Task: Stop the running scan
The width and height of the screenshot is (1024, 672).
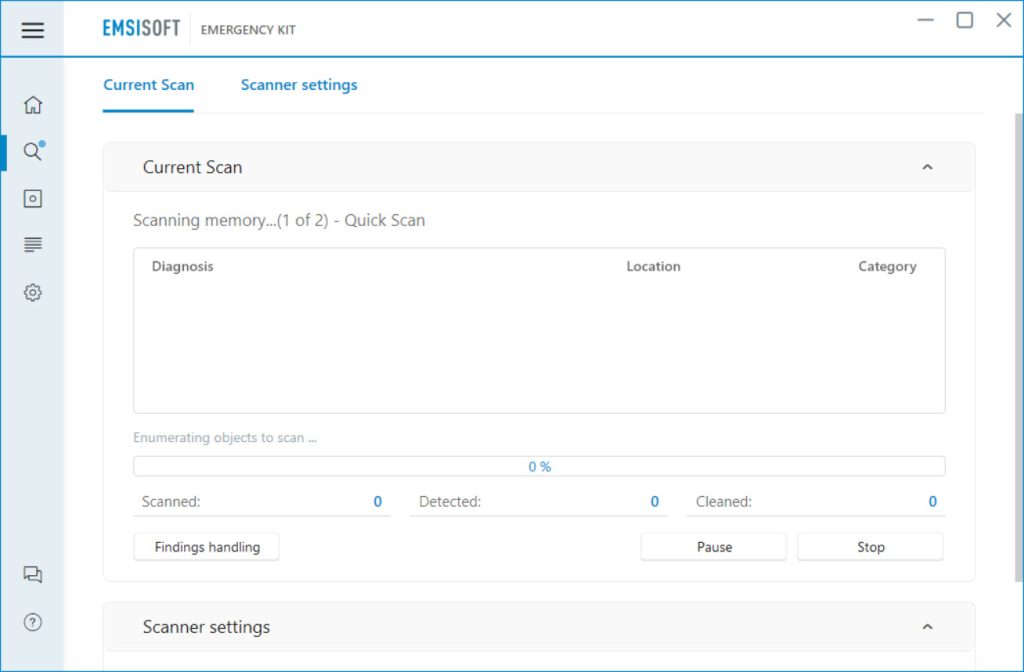Action: (x=871, y=547)
